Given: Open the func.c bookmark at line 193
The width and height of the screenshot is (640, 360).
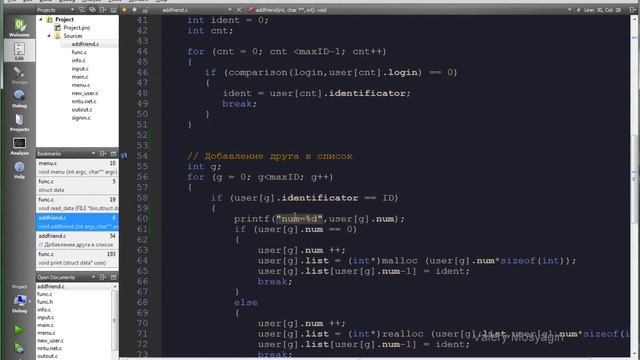Looking at the screenshot, I should (77, 258).
